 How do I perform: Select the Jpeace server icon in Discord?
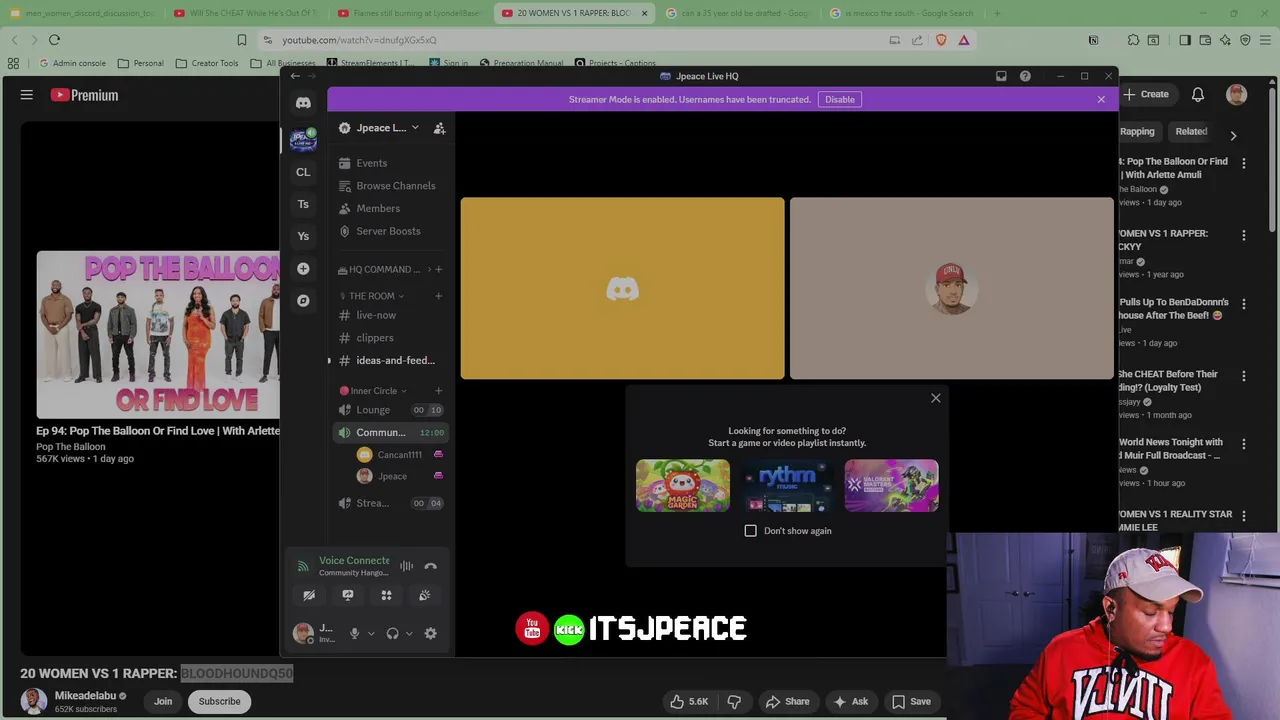pos(303,139)
